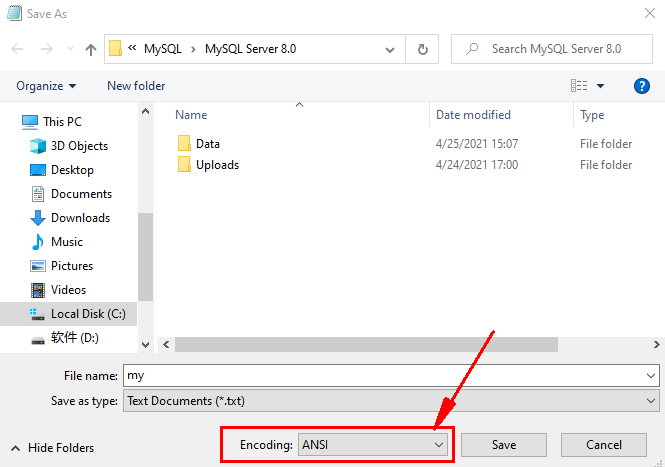The width and height of the screenshot is (665, 467).
Task: Collapse the pane with Hide Folders
Action: [x=52, y=448]
